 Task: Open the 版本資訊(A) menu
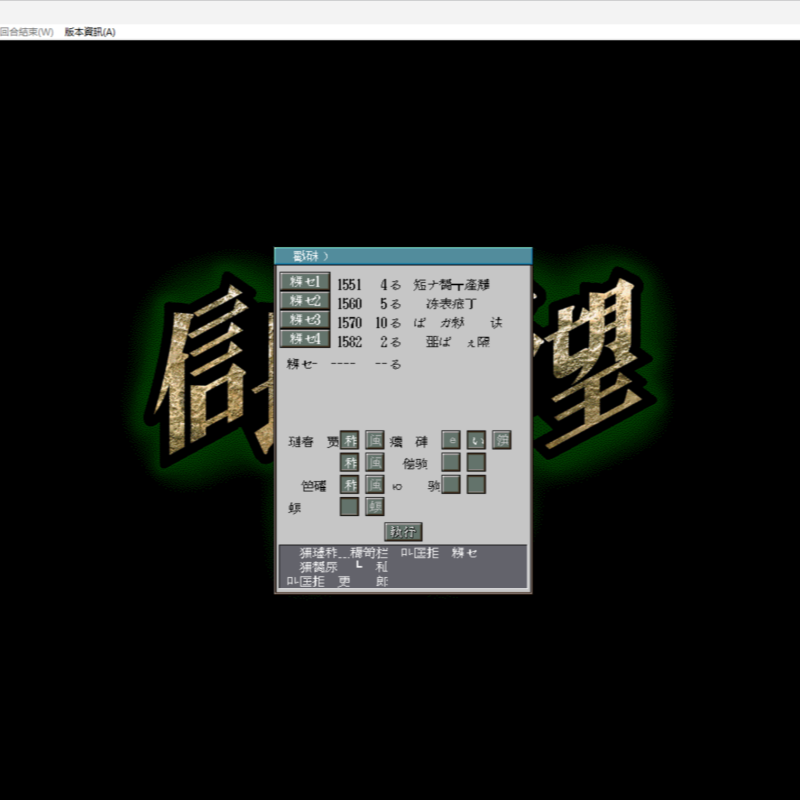[90, 32]
